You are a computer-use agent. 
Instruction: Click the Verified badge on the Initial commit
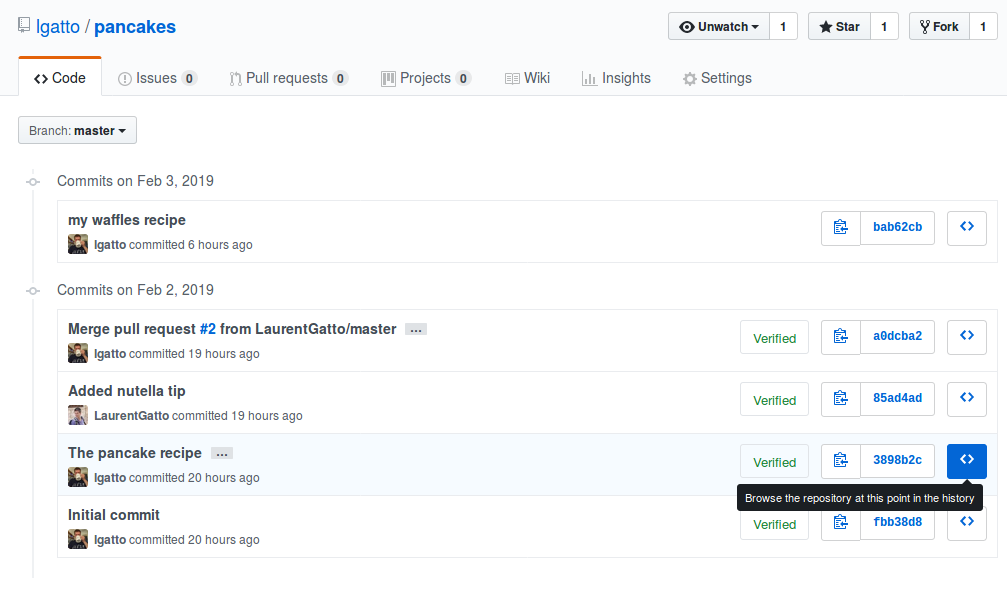pos(774,523)
